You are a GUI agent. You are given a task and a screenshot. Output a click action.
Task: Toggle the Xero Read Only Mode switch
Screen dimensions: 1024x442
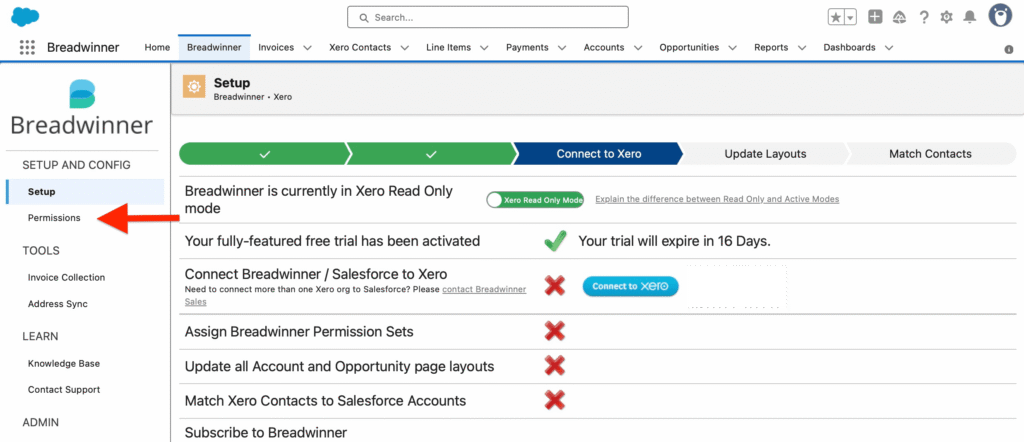(x=536, y=200)
